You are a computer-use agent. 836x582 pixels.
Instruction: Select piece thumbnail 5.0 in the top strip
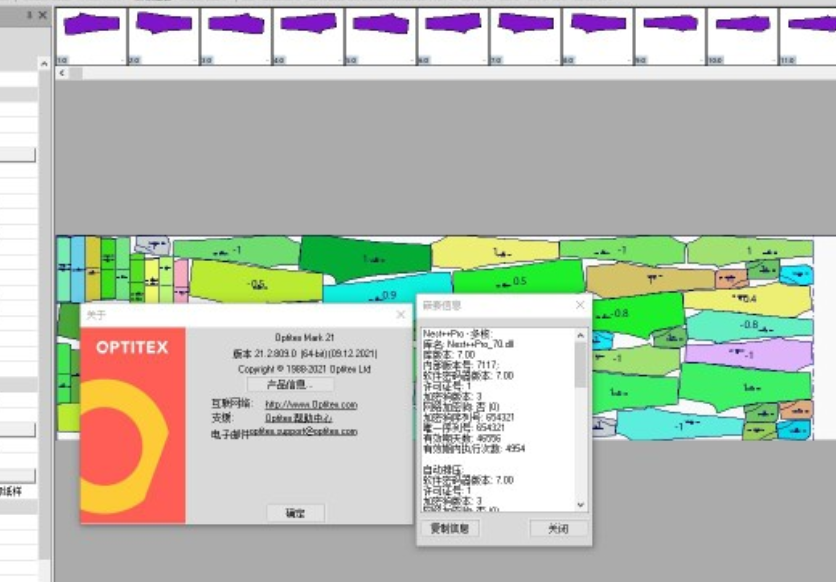[x=381, y=36]
